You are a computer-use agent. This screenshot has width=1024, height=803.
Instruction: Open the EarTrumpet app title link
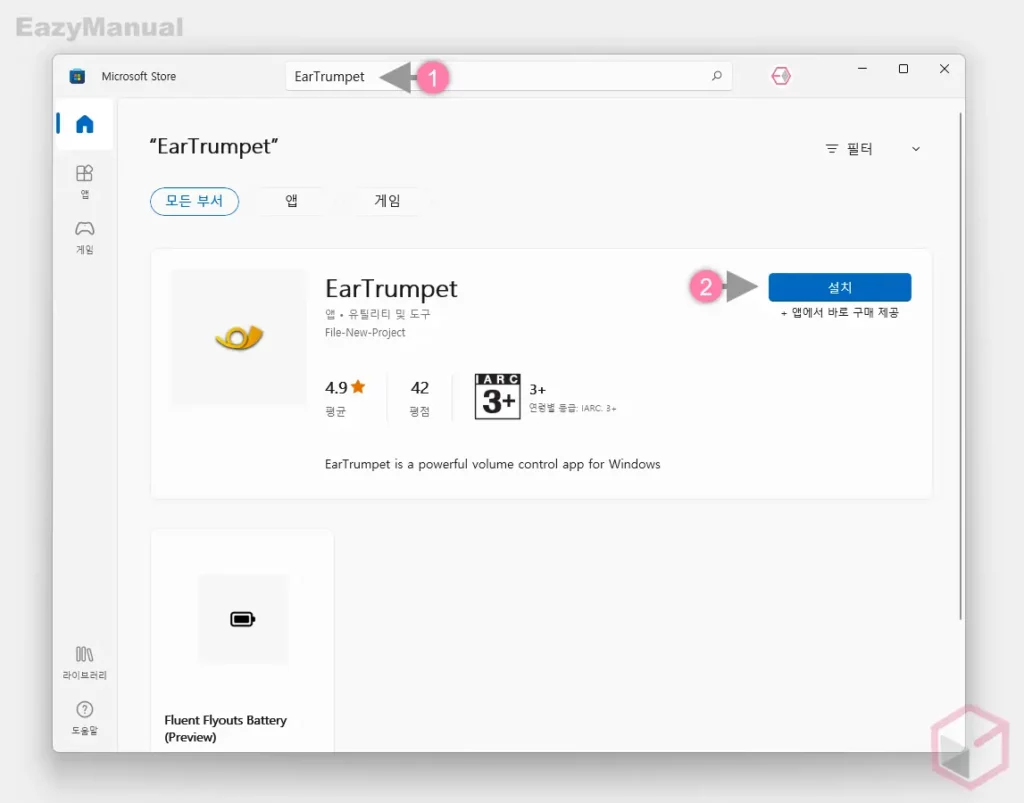pos(391,288)
